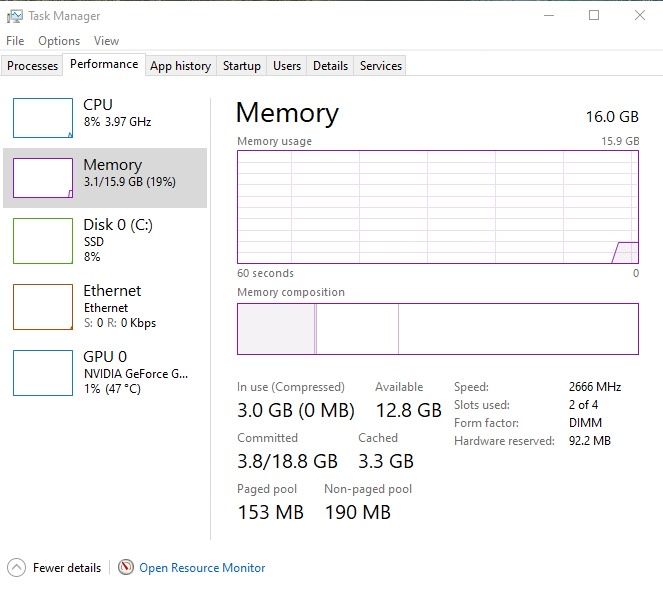Open the File menu

(15, 41)
